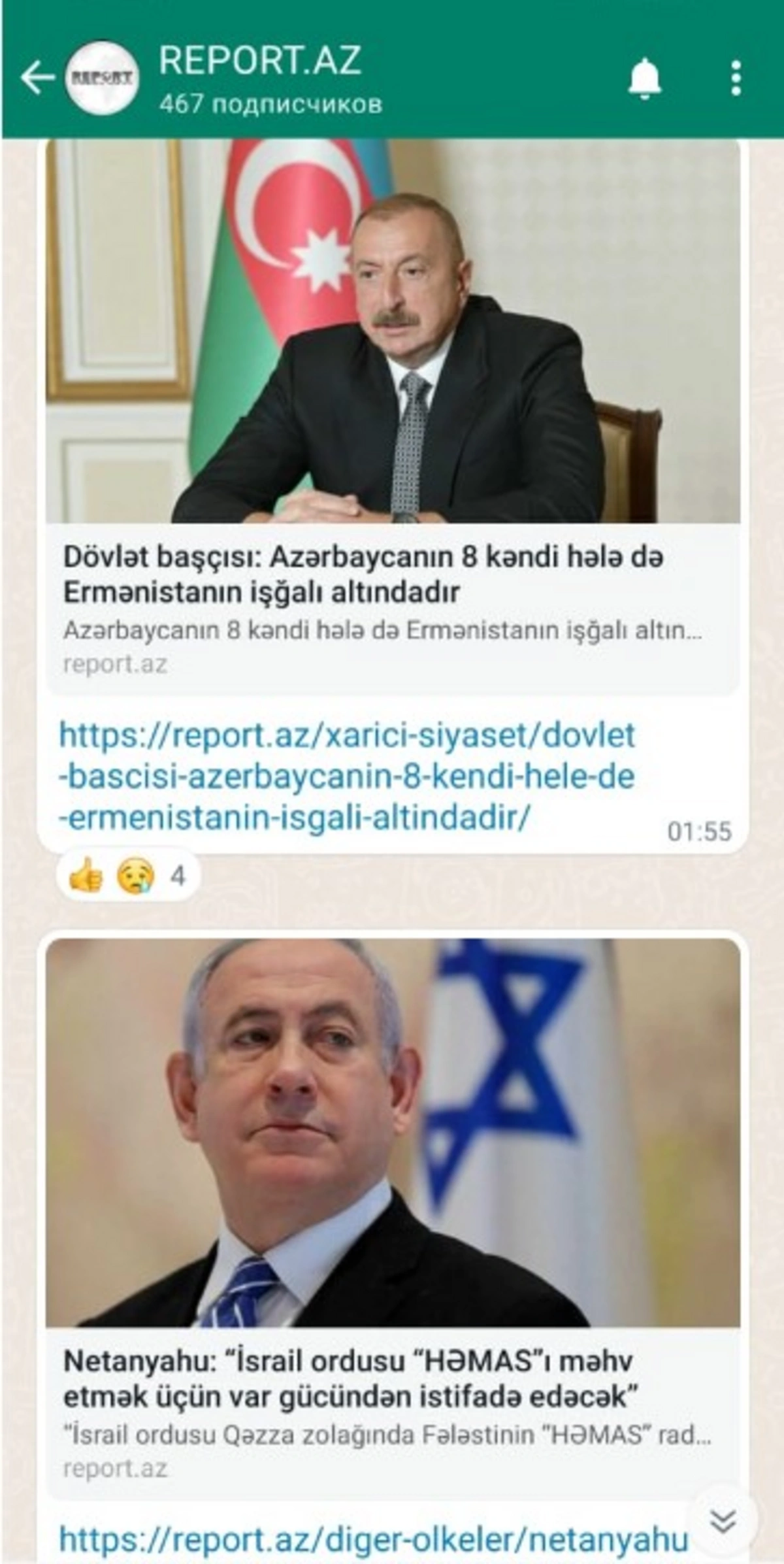Viewport: 784px width, 1564px height.
Task: Open the three-dot overflow menu
Action: pos(736,78)
